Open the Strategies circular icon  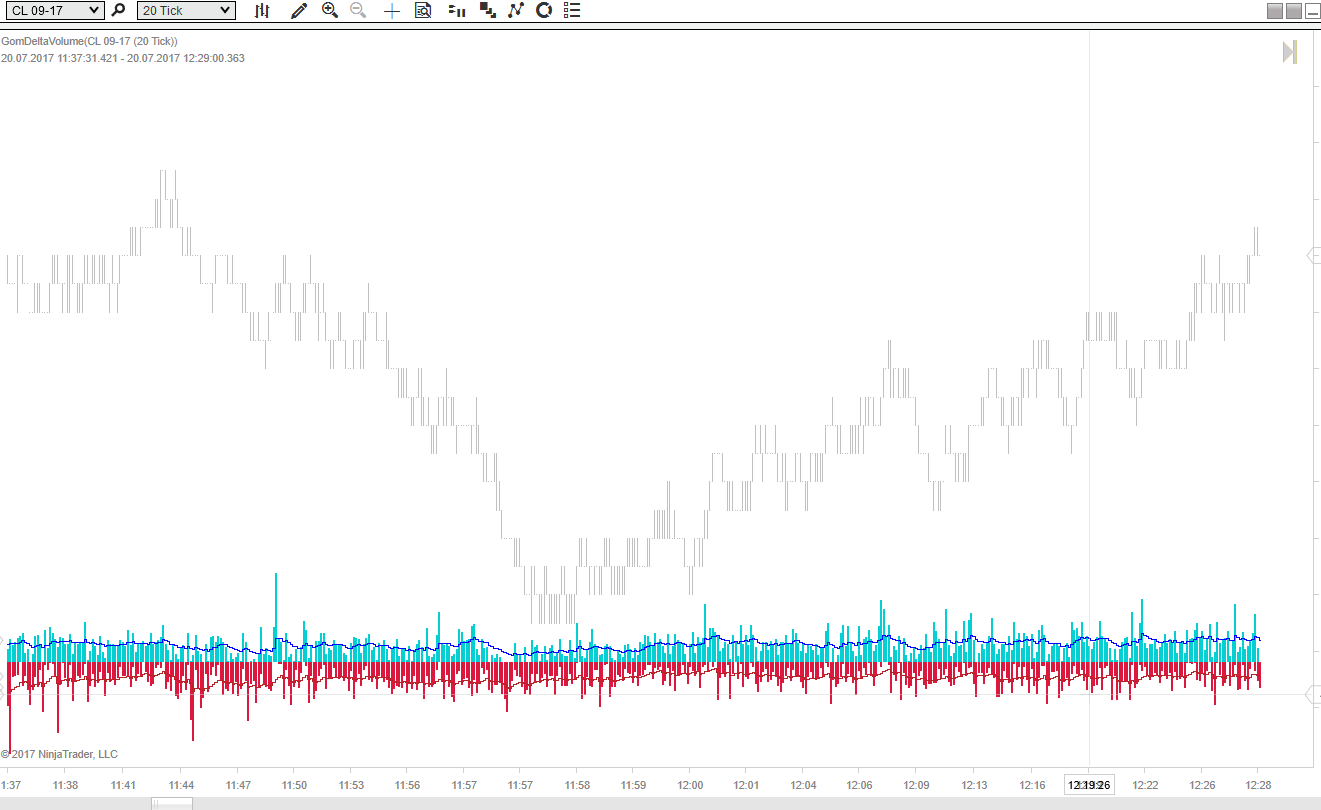click(x=544, y=10)
